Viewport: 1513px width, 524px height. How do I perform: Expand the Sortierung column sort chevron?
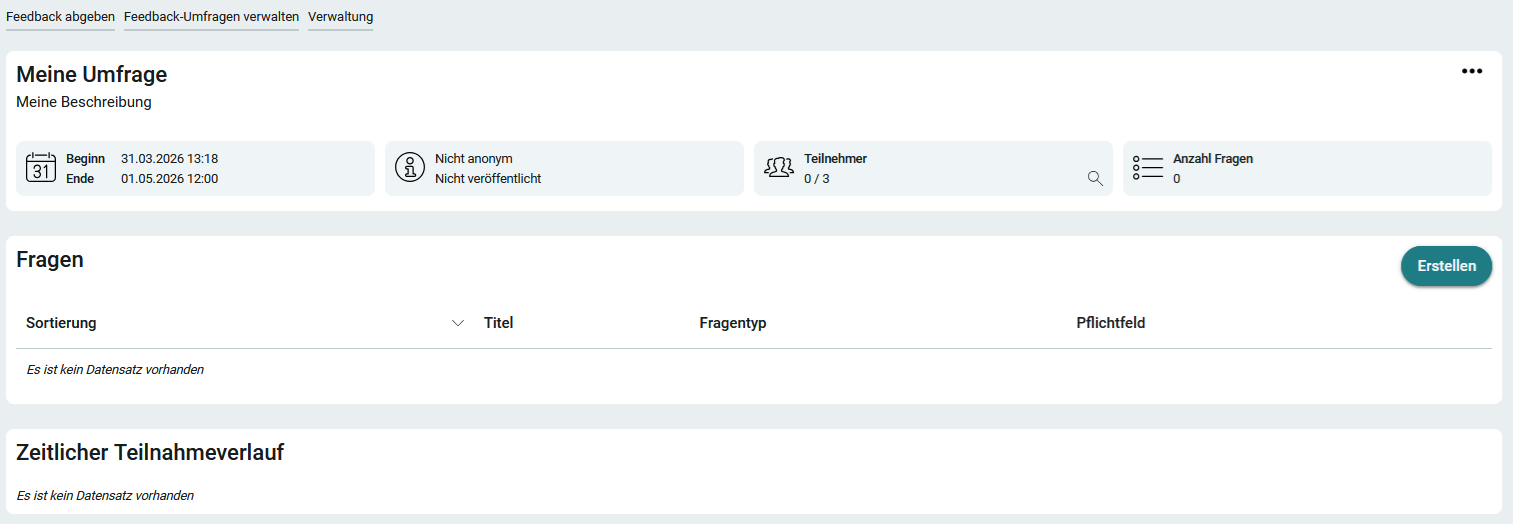(x=458, y=323)
